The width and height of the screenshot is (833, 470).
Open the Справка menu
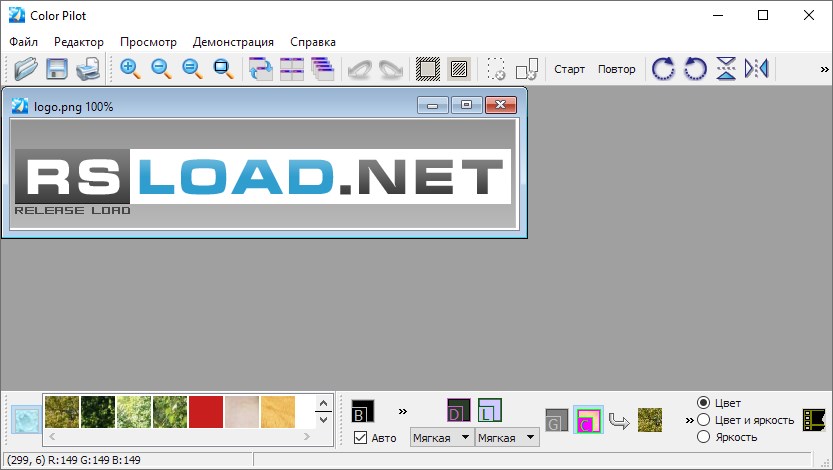coord(313,42)
